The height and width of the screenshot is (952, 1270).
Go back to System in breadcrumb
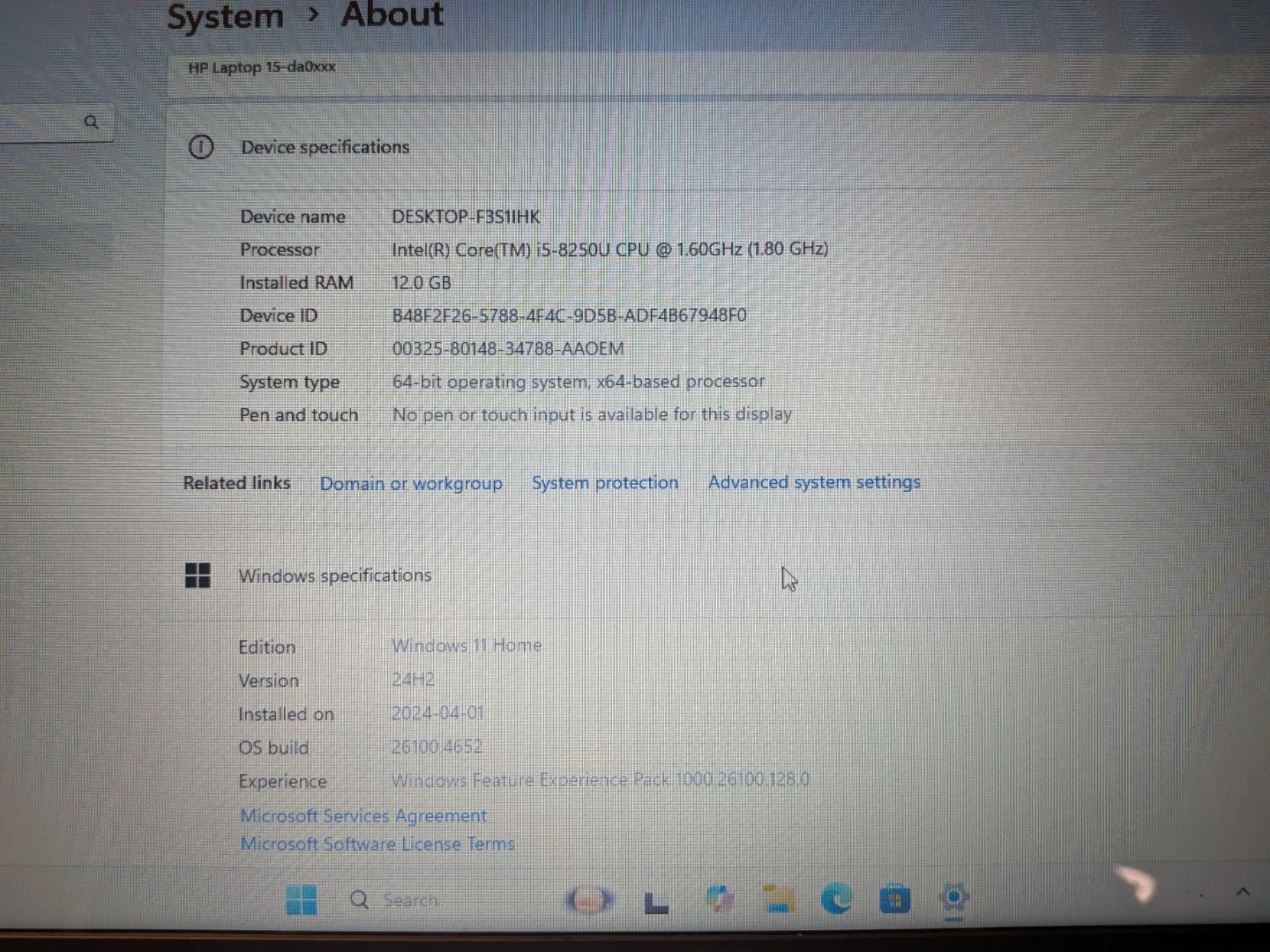(226, 17)
